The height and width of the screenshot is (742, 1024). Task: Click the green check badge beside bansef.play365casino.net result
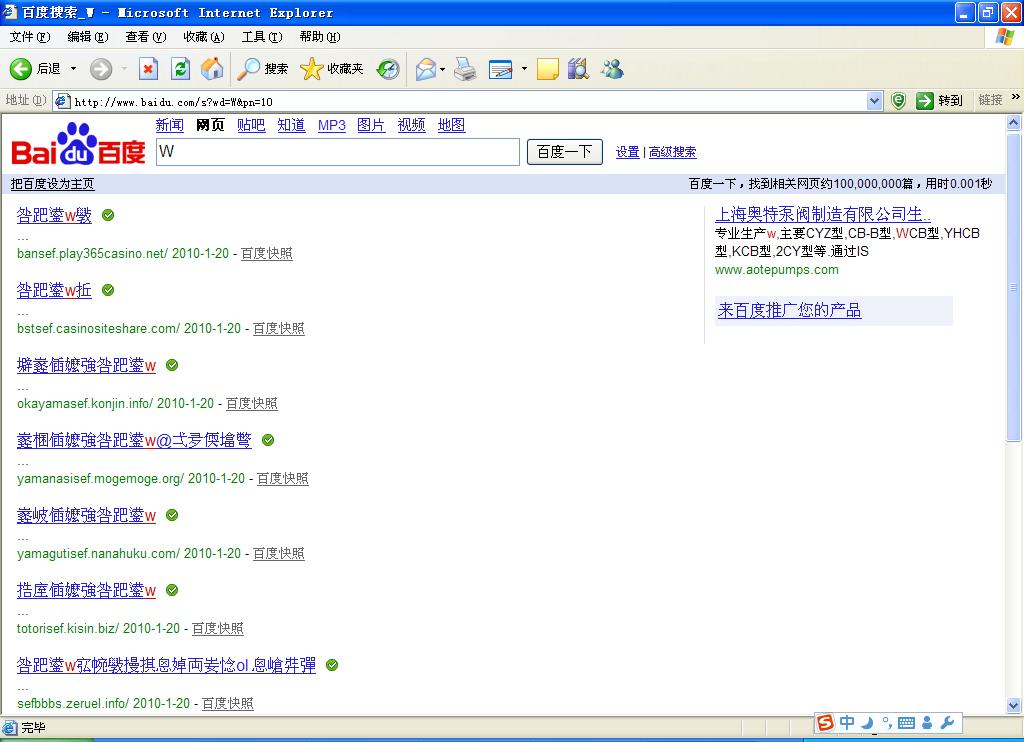[x=108, y=215]
